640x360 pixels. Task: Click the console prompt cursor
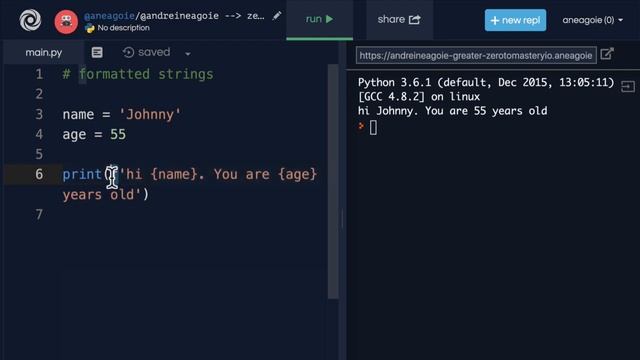pyautogui.click(x=373, y=127)
